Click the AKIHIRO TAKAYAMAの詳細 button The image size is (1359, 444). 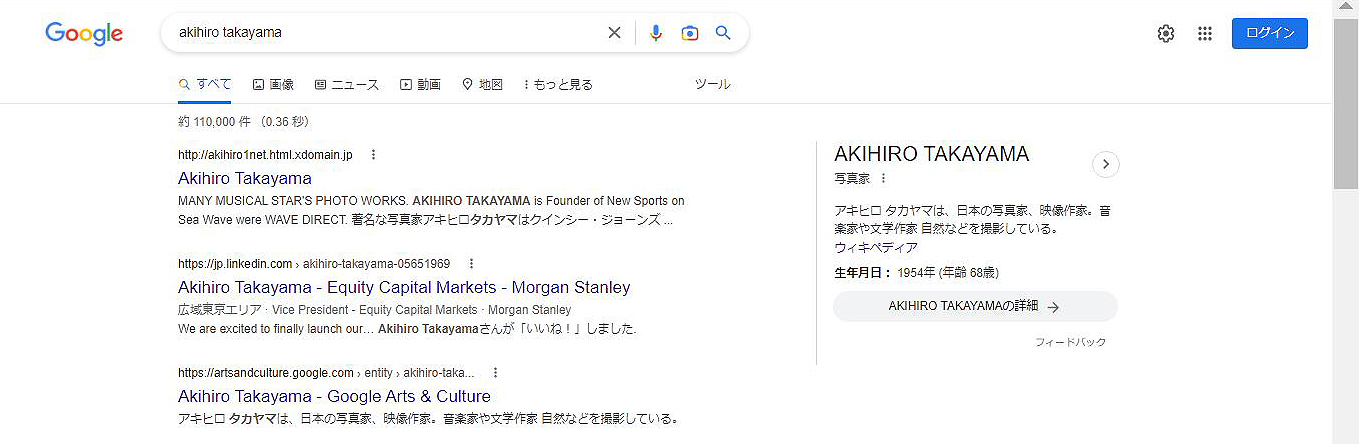[975, 306]
